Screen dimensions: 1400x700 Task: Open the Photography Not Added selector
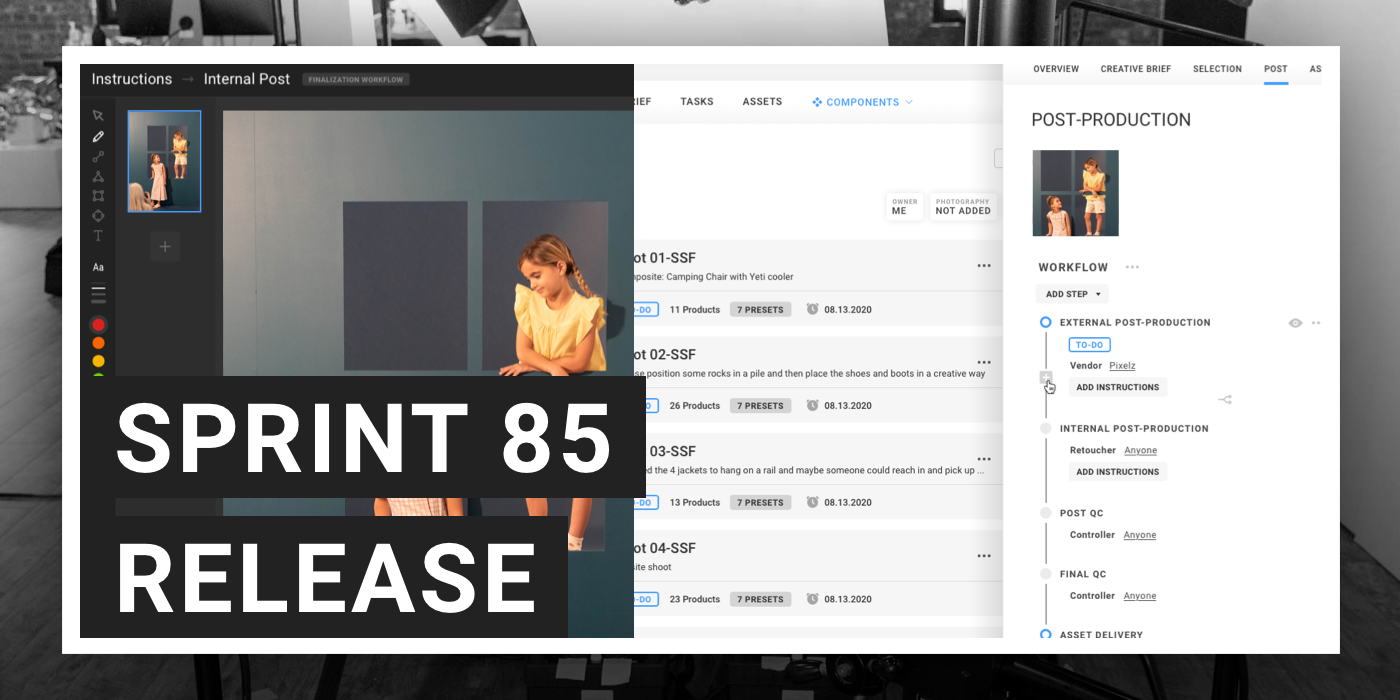pyautogui.click(x=963, y=206)
